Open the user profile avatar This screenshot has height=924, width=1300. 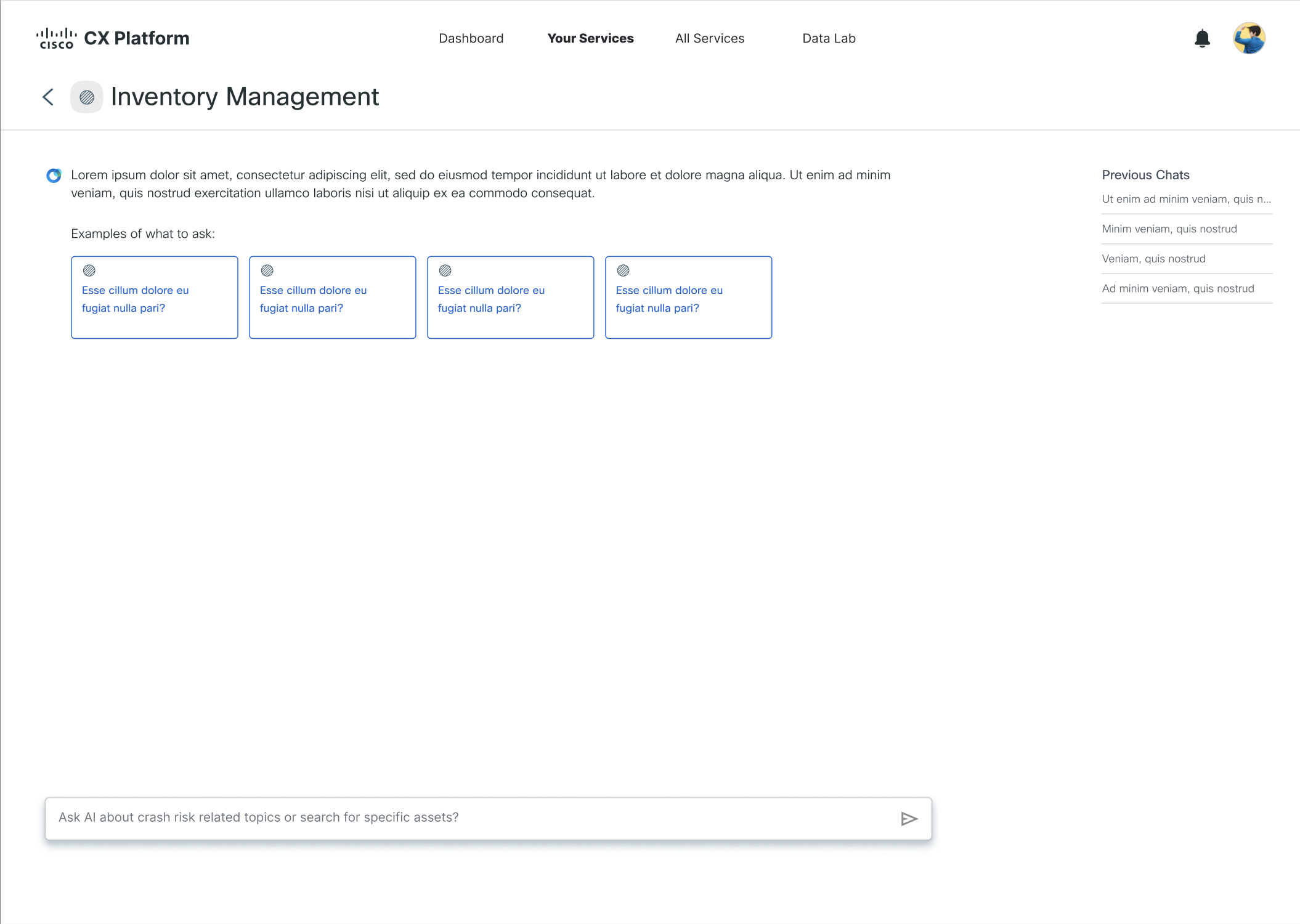(1249, 39)
